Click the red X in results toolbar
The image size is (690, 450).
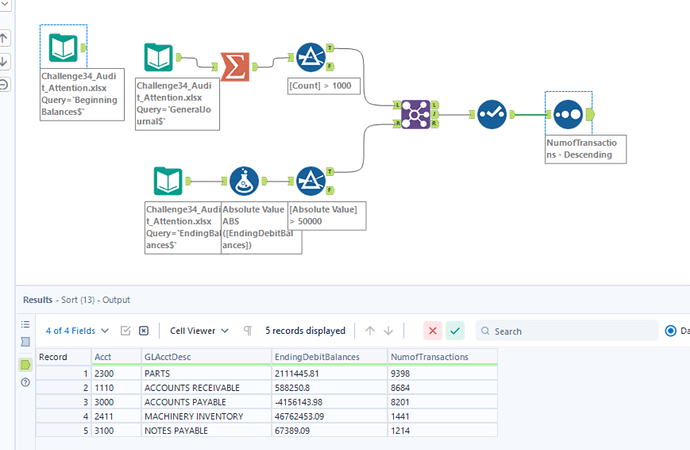[432, 330]
